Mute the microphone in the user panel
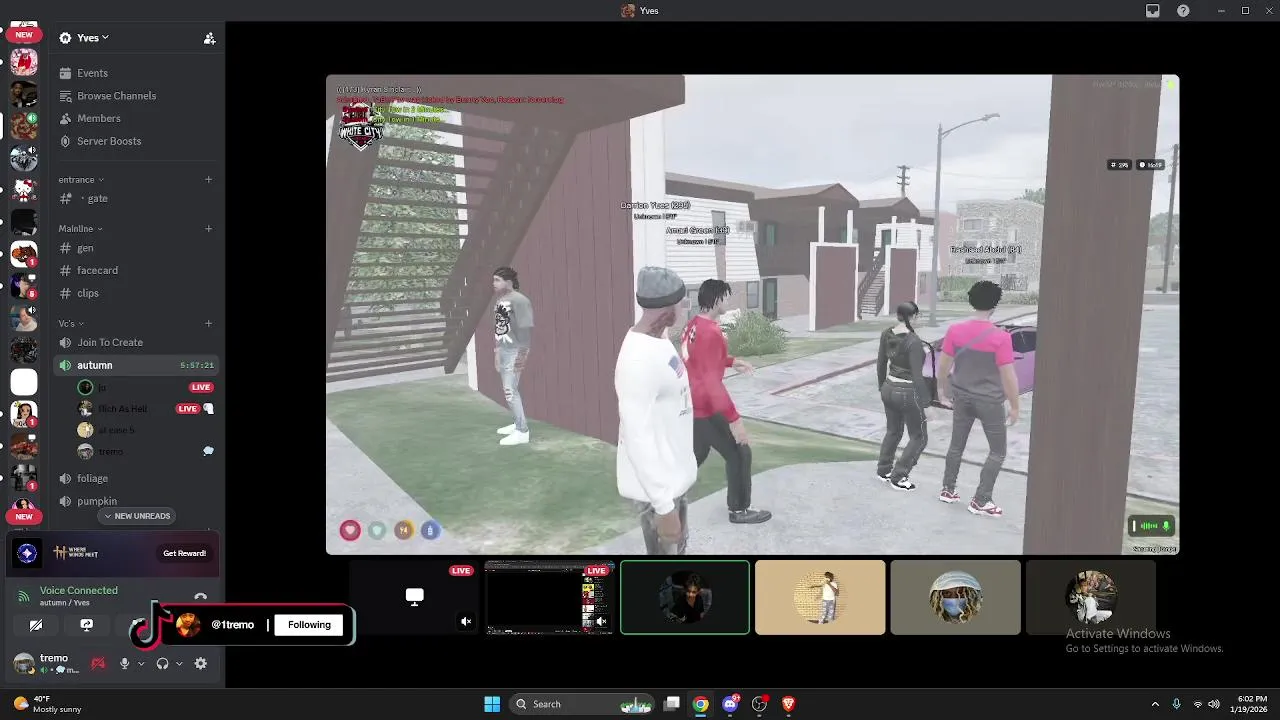Screen dimensions: 1280x720 pyautogui.click(x=124, y=663)
